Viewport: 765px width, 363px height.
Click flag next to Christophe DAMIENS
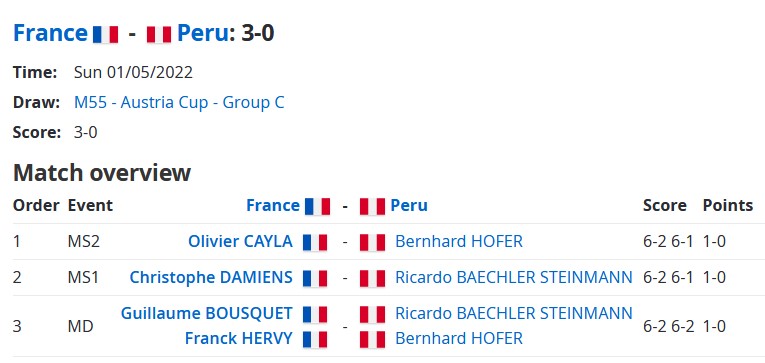[x=315, y=279]
